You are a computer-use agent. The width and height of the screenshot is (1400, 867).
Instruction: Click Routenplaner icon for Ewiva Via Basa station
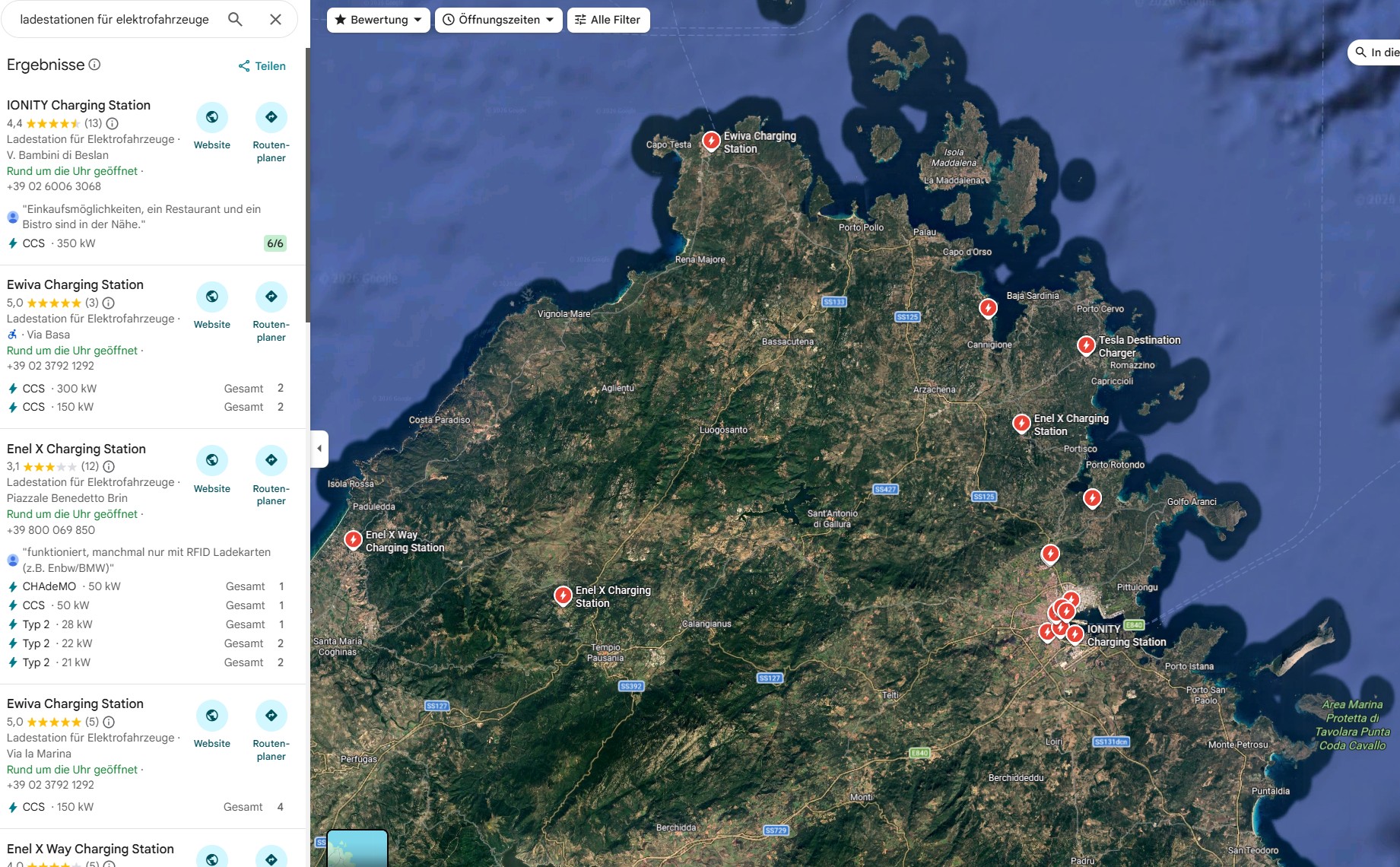(x=271, y=297)
